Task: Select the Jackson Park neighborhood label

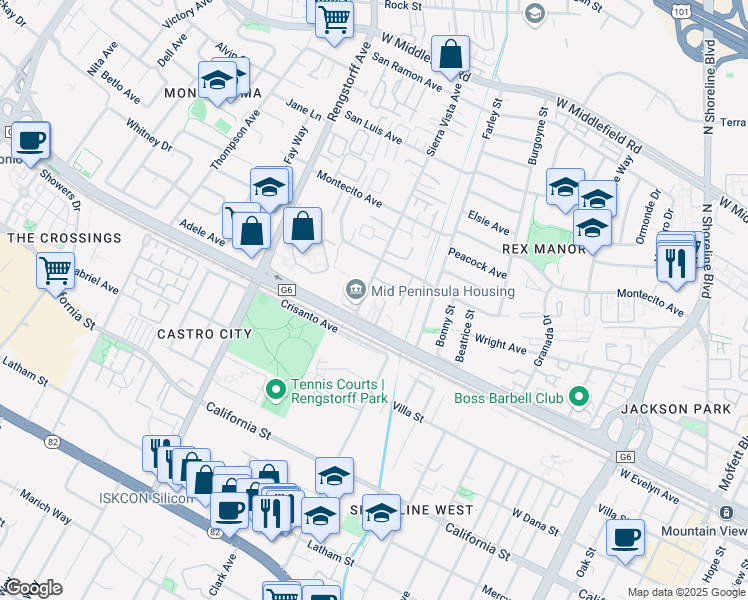Action: (x=667, y=409)
